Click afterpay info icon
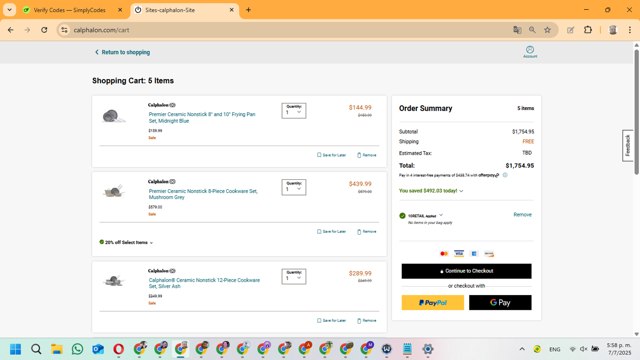The image size is (640, 360). [505, 175]
